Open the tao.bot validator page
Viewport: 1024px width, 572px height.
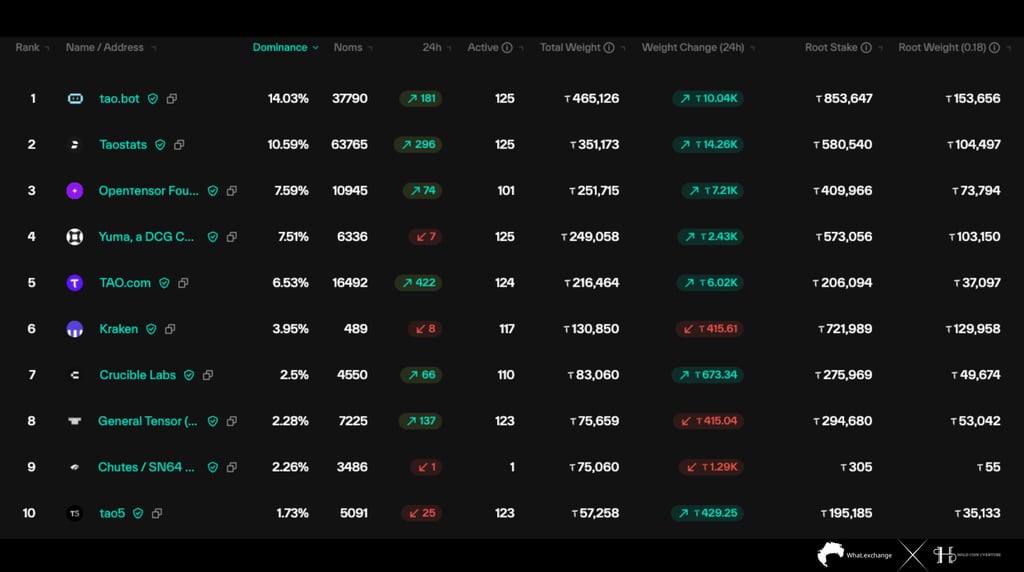[119, 99]
